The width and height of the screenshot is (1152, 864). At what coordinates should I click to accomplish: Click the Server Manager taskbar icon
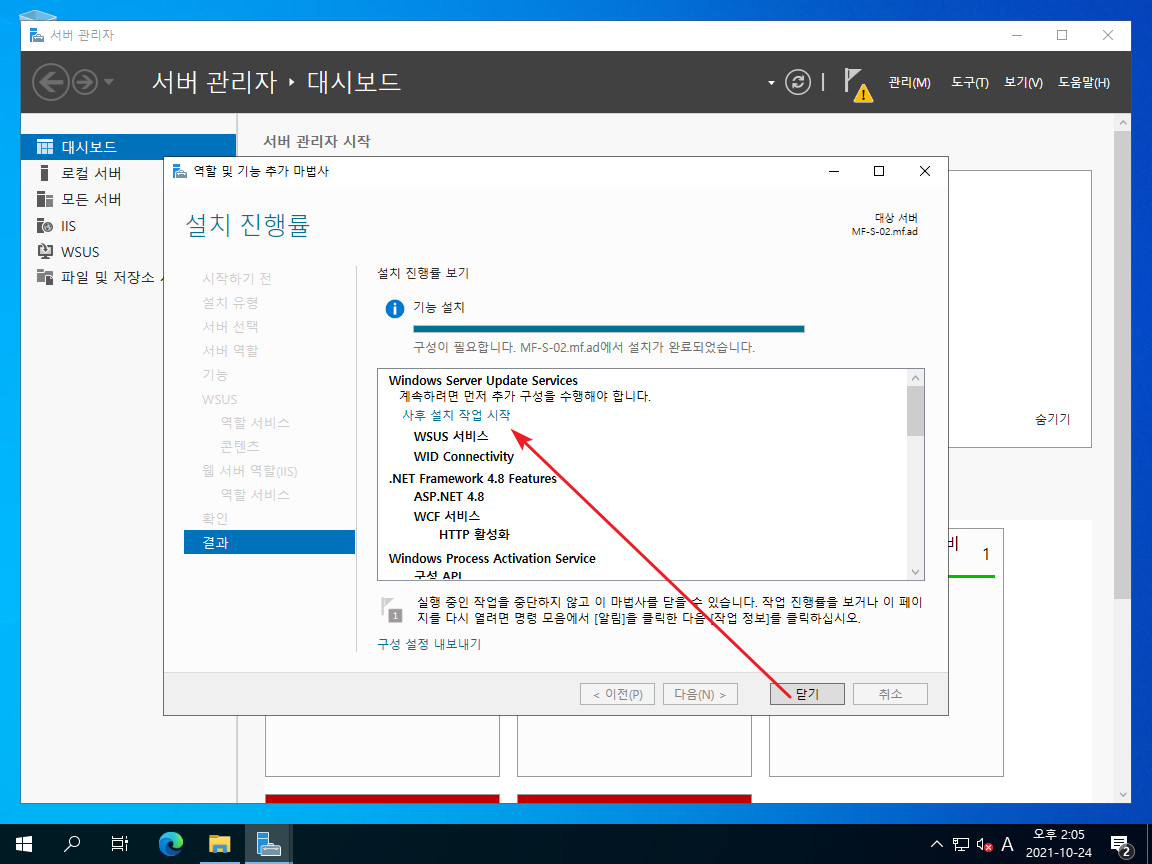tap(268, 844)
